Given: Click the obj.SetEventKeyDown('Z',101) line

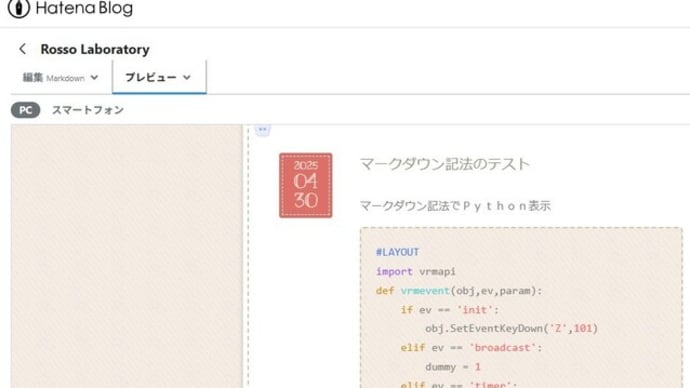Looking at the screenshot, I should (511, 329).
